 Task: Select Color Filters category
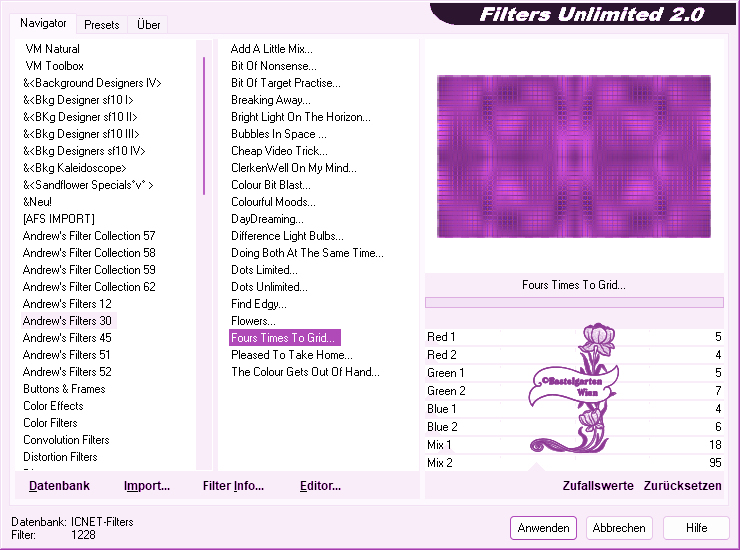[x=50, y=423]
